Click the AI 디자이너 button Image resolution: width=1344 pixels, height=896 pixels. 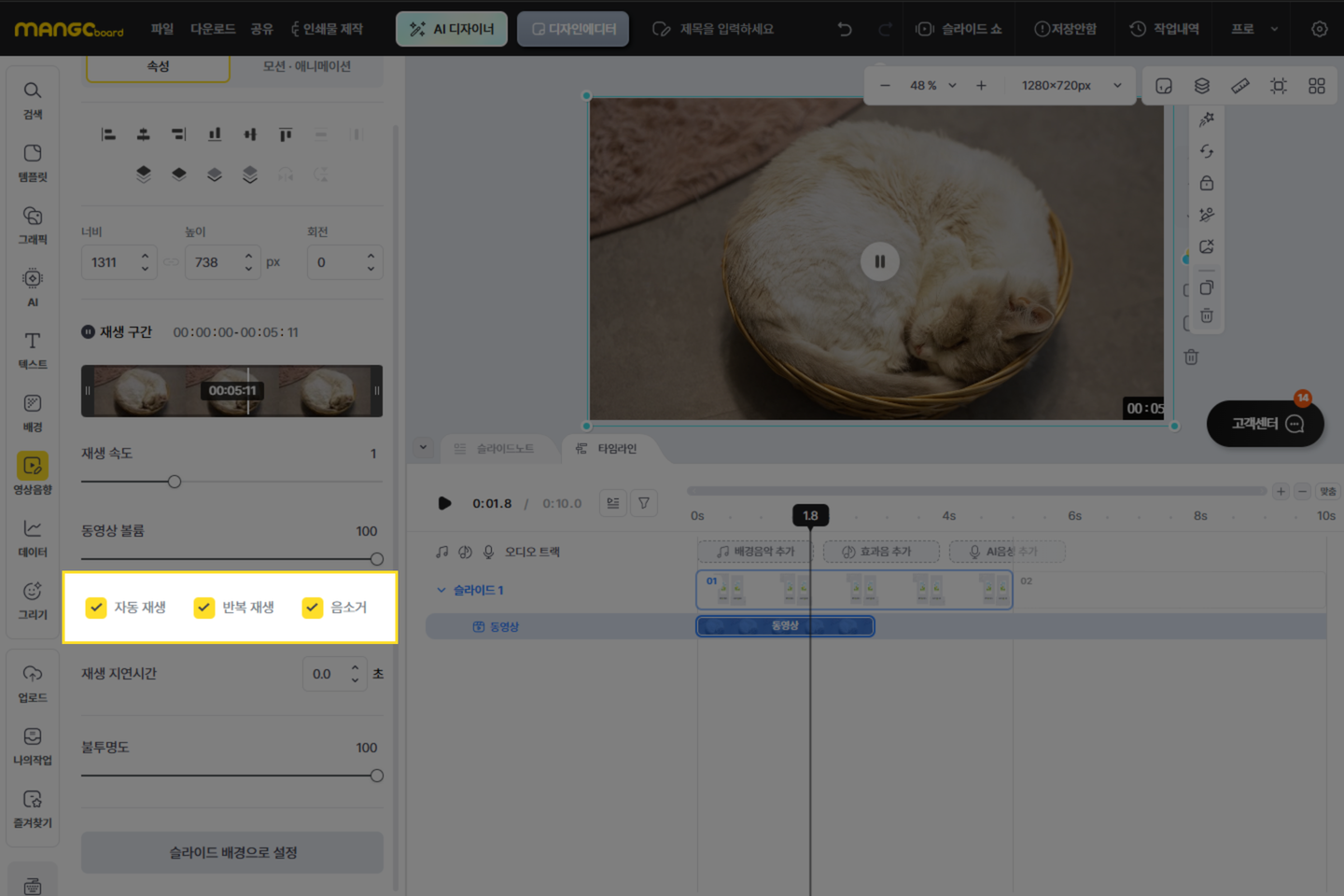pyautogui.click(x=452, y=29)
